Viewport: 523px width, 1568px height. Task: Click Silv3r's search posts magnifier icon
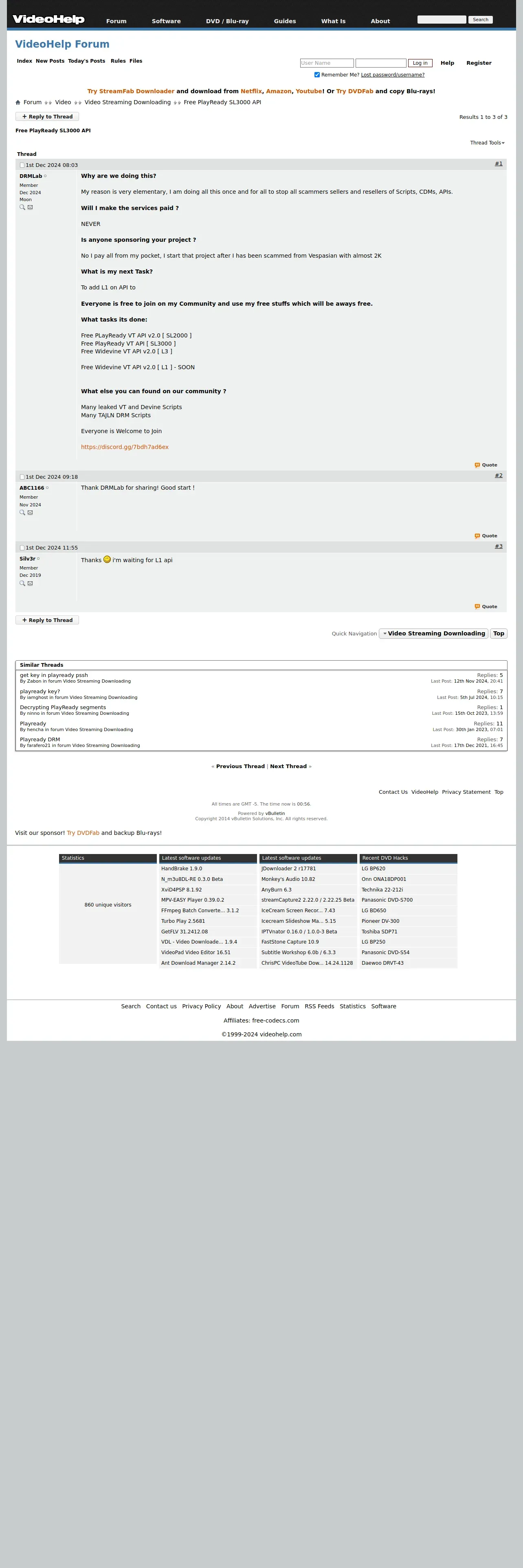[x=22, y=583]
